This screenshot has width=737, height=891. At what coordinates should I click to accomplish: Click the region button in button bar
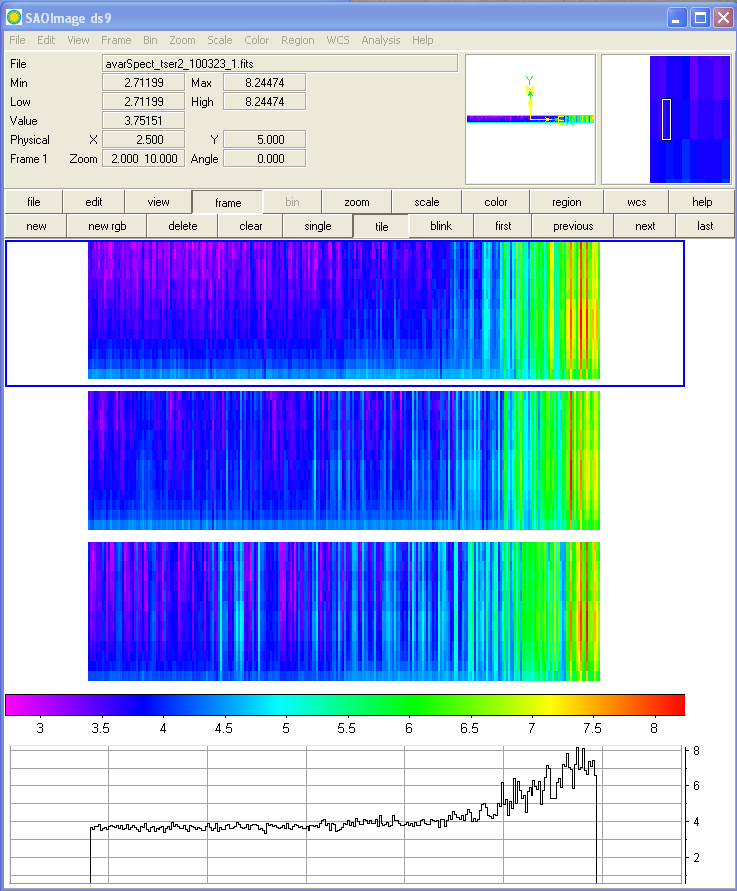(x=566, y=202)
